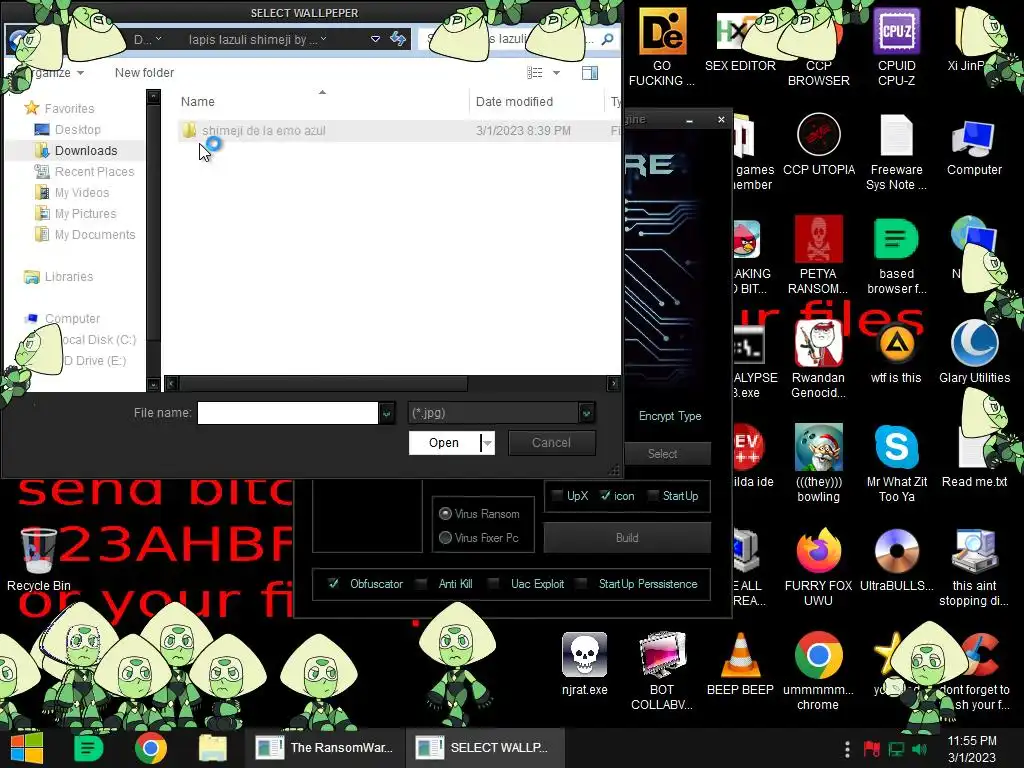Click the Cancel button
1024x768 pixels.
tap(551, 443)
